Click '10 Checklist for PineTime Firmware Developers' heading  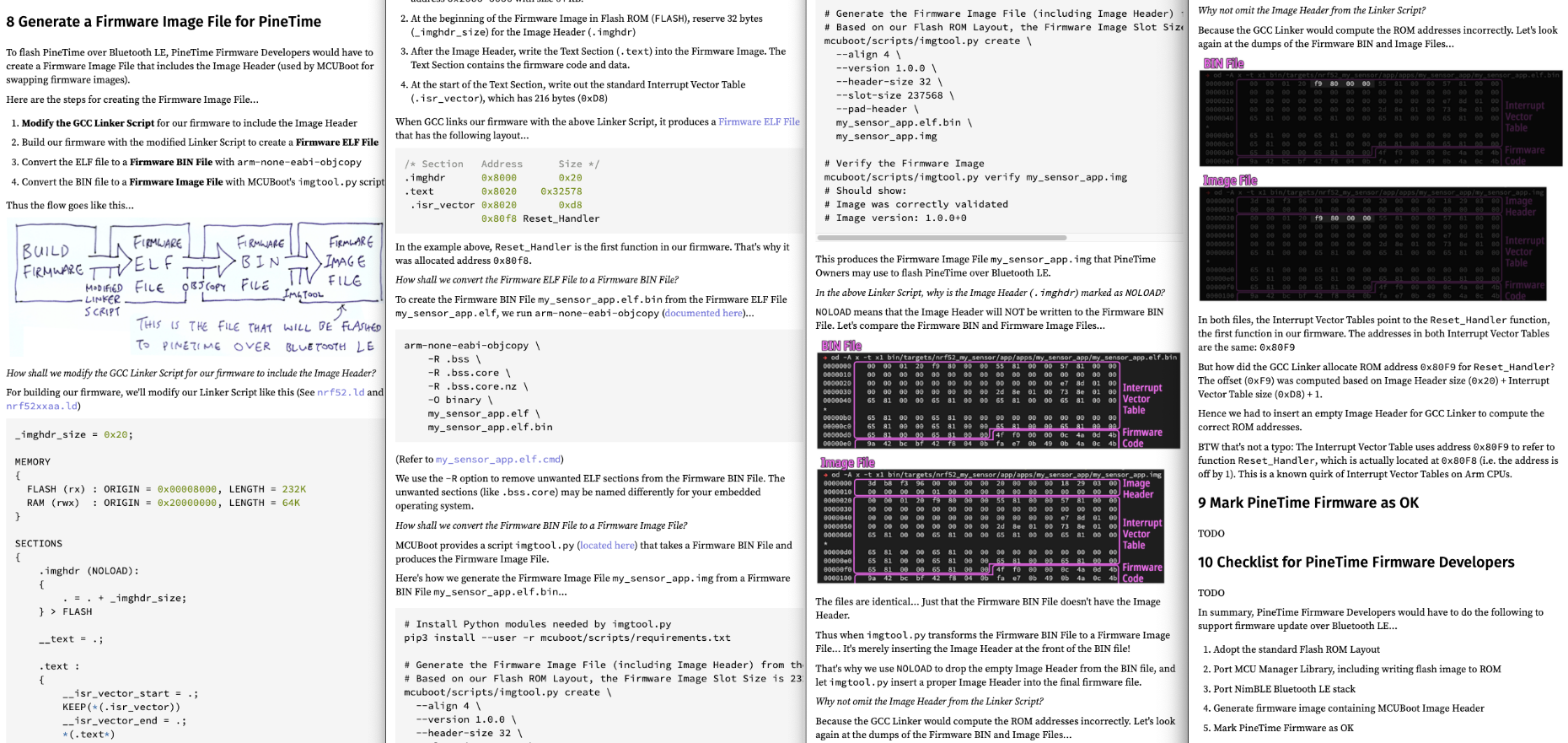[1356, 563]
